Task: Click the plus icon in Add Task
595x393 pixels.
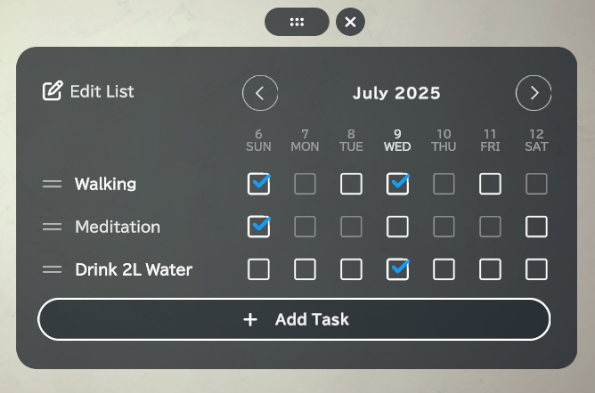Action: [250, 320]
